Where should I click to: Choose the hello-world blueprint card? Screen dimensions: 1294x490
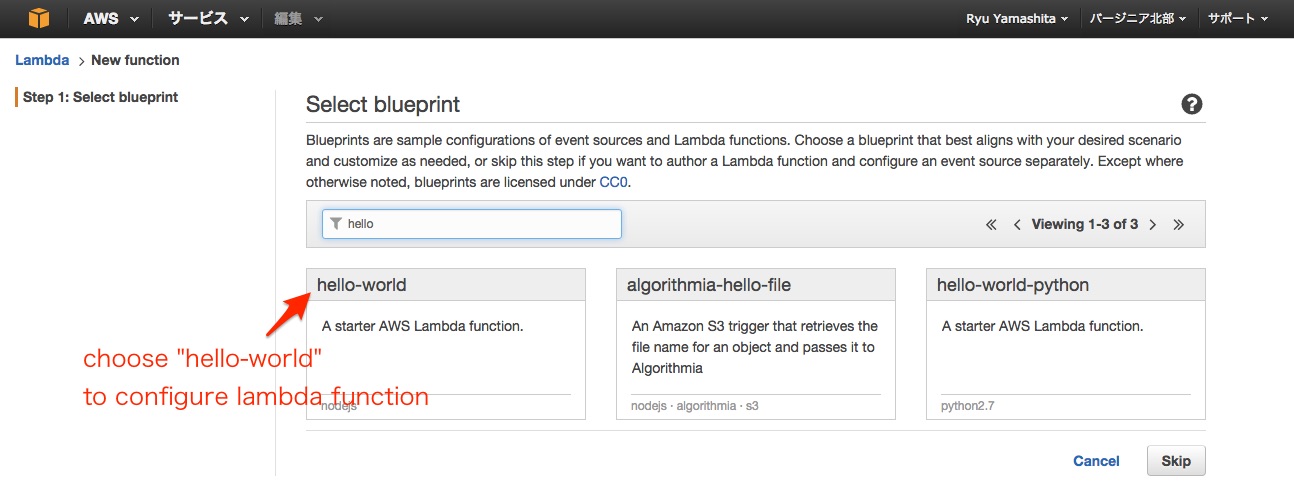[446, 344]
